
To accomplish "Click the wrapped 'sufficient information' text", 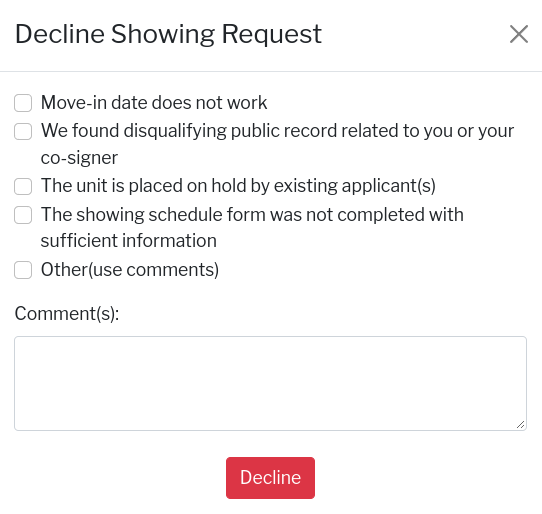I will [x=129, y=241].
